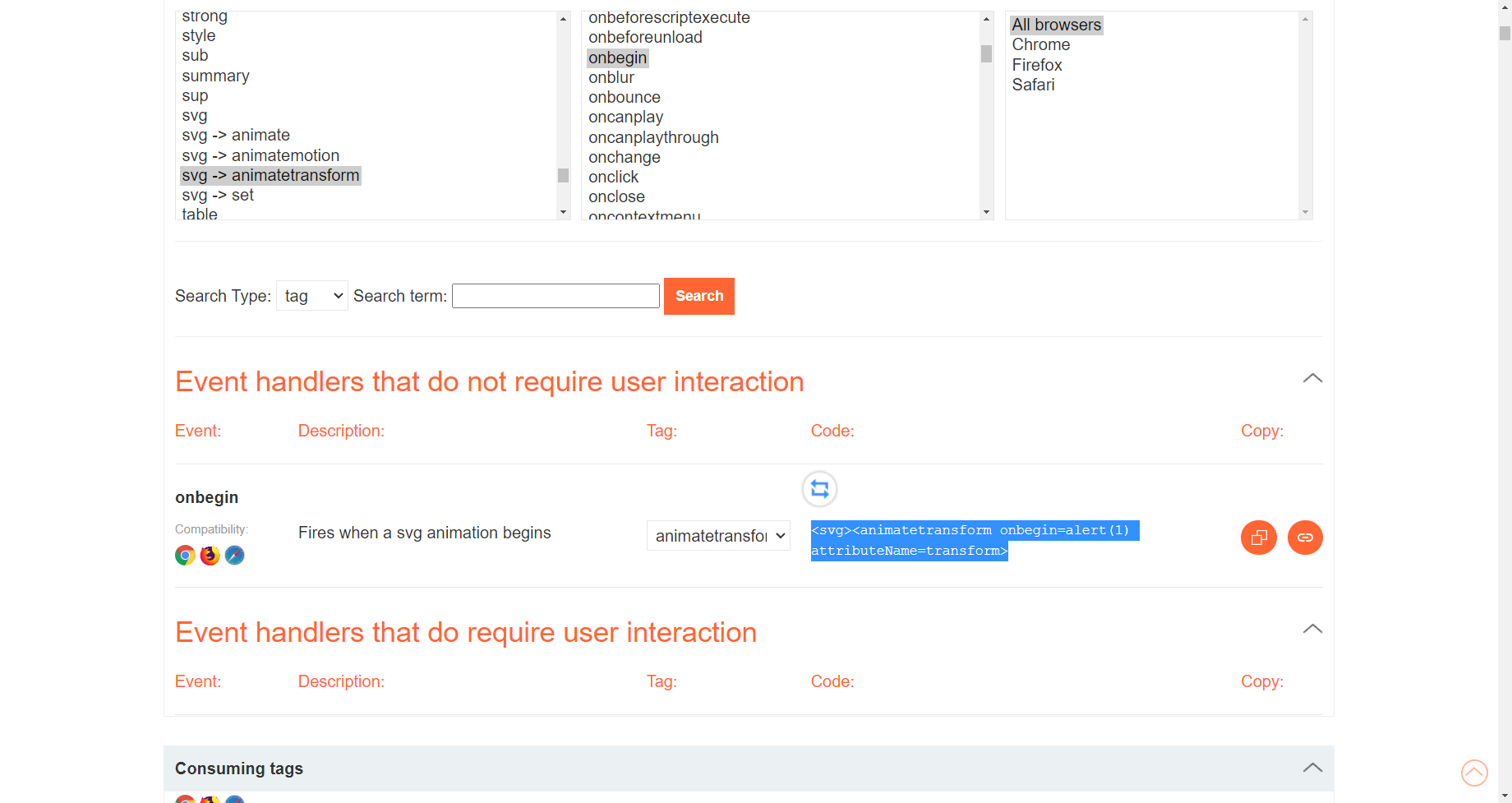Click the down arrow of the events list scrollbar
The height and width of the screenshot is (803, 1512).
point(986,212)
